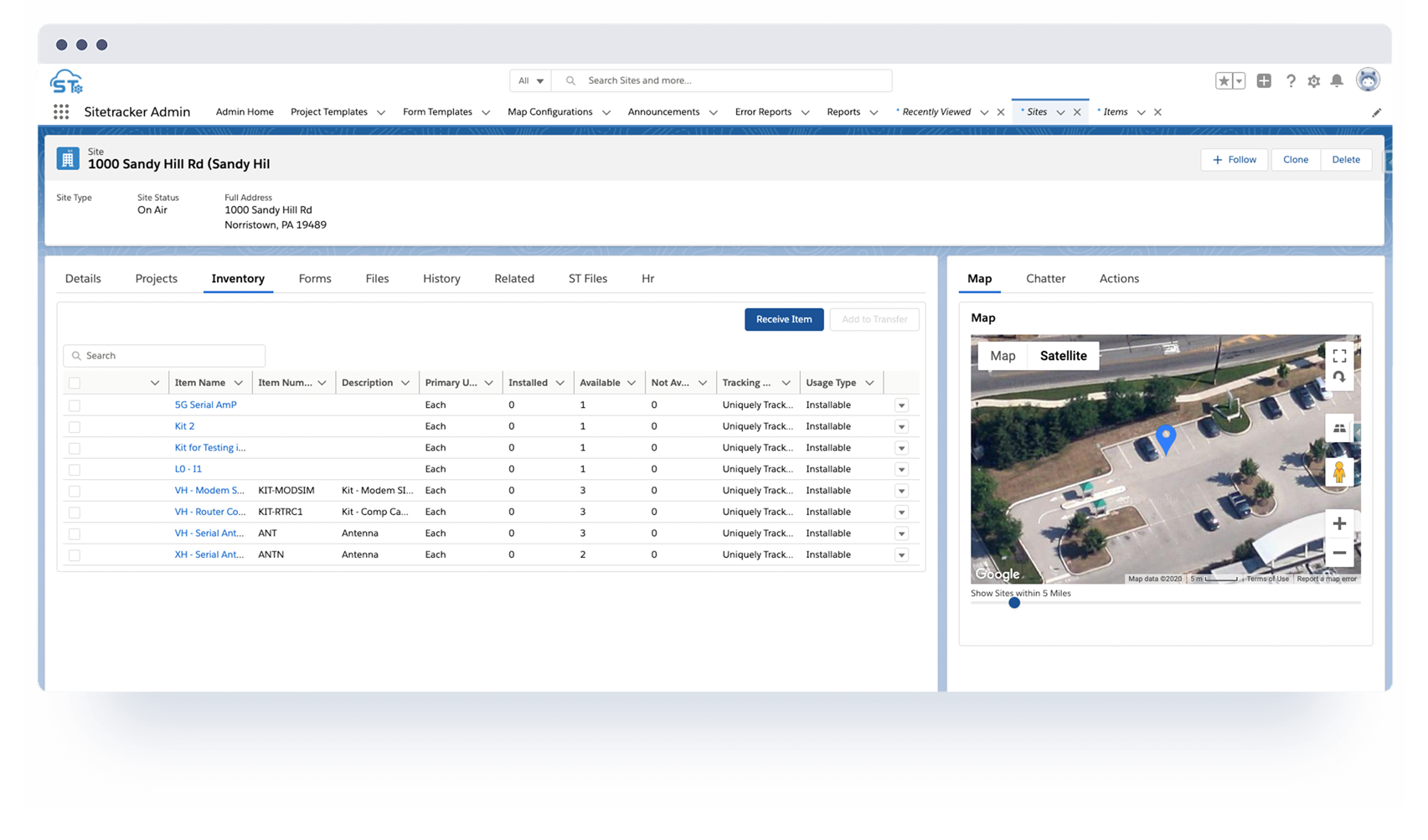Zoom in on the map
The image size is (1428, 840).
[x=1339, y=523]
